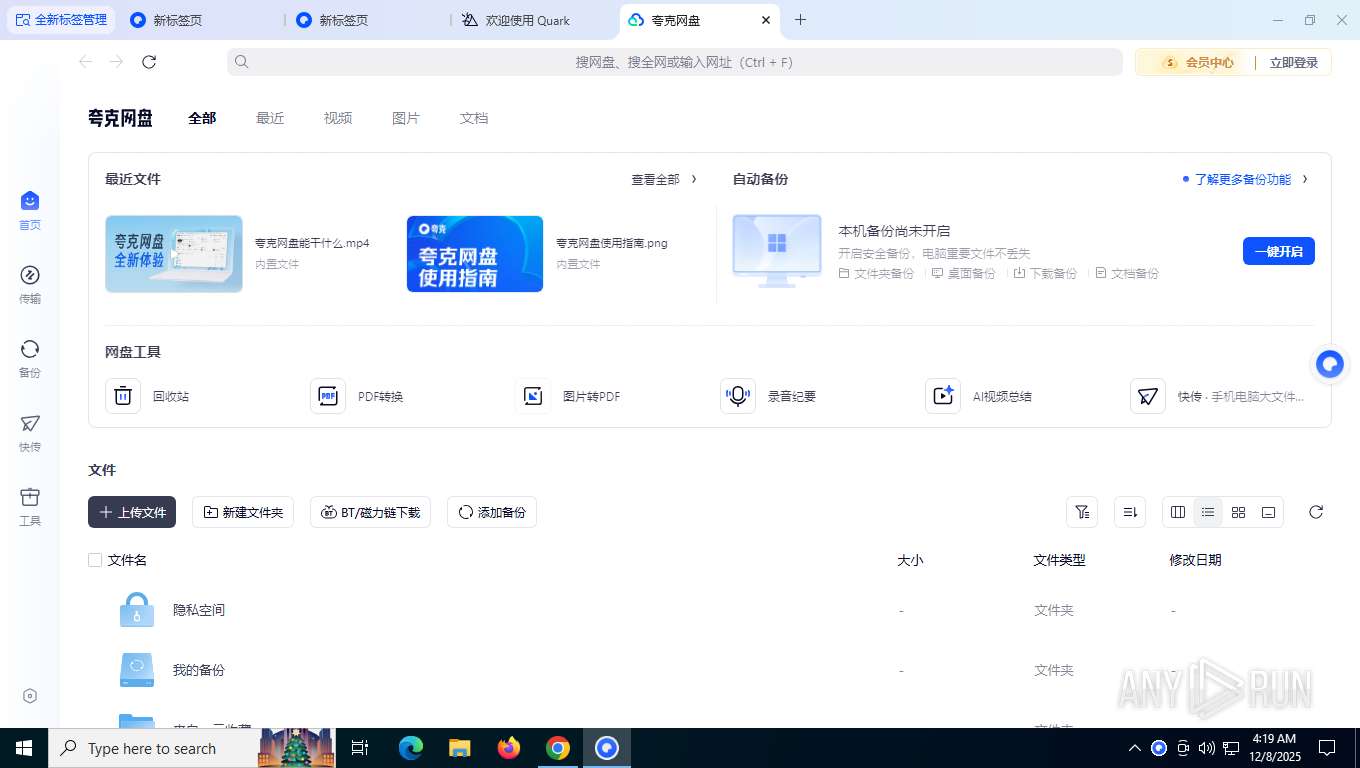
Task: Open Google Chrome from the taskbar
Action: tap(558, 748)
